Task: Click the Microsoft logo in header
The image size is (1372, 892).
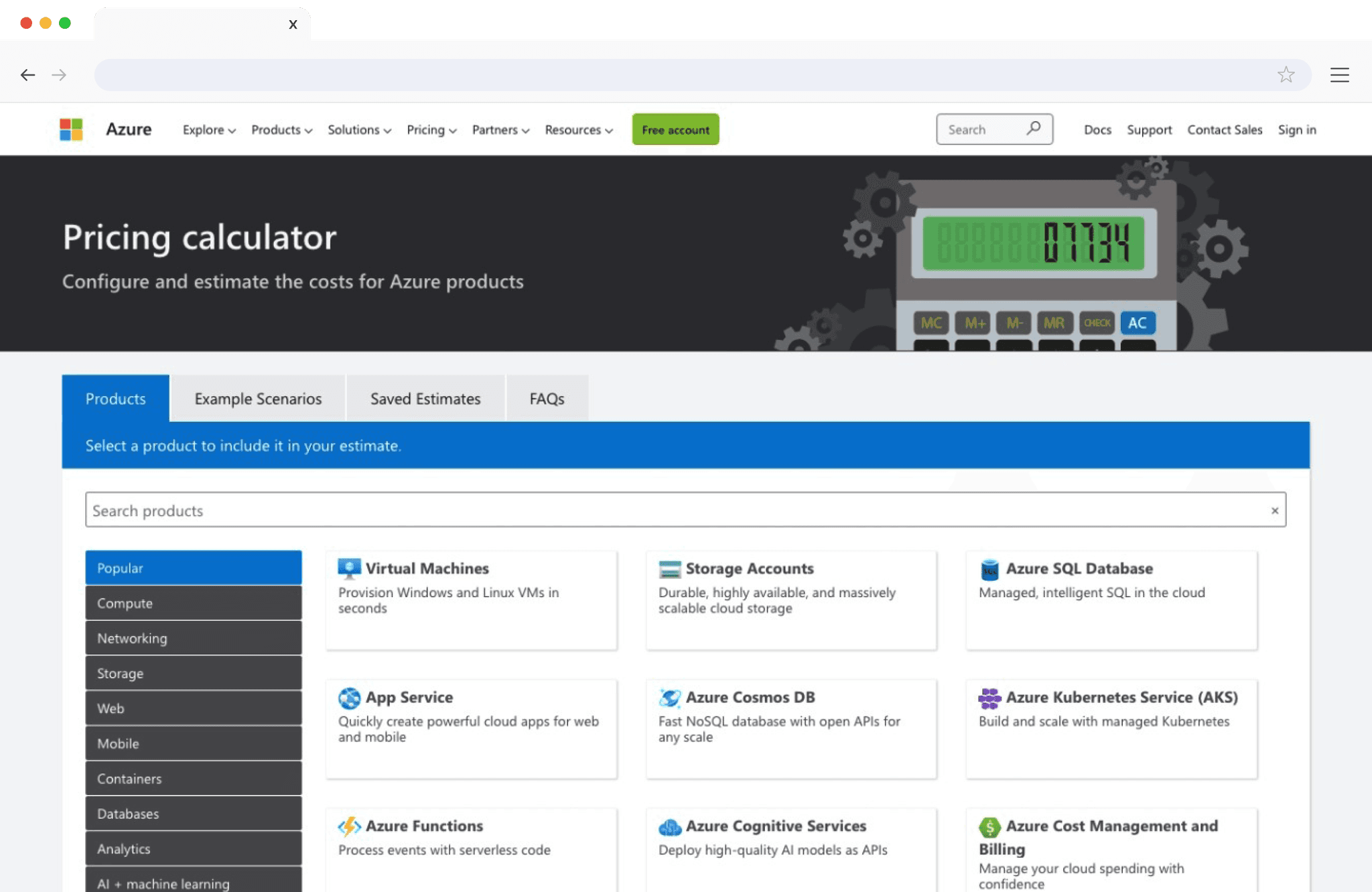Action: click(x=71, y=129)
